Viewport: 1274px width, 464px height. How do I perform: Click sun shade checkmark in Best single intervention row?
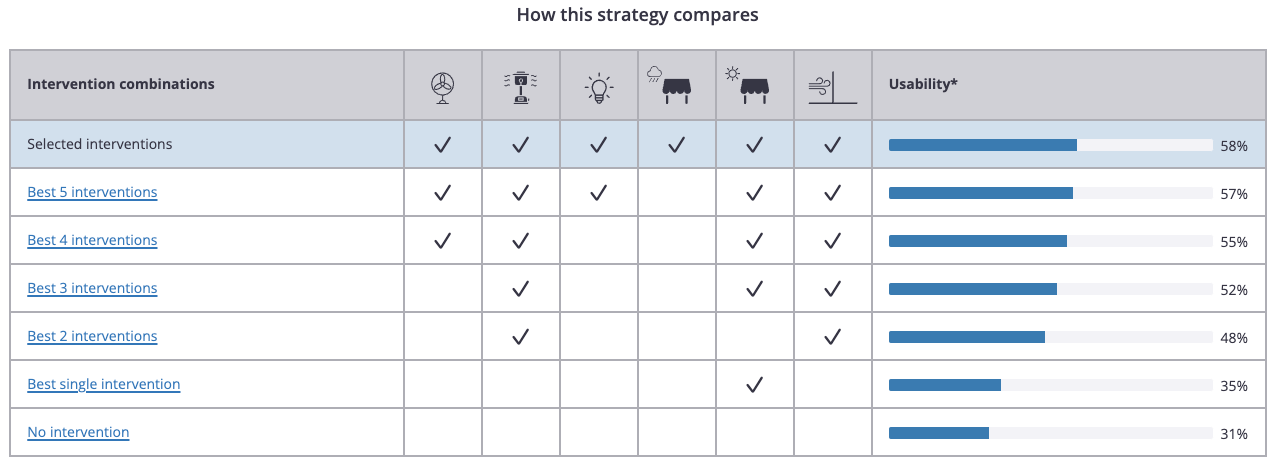(755, 385)
